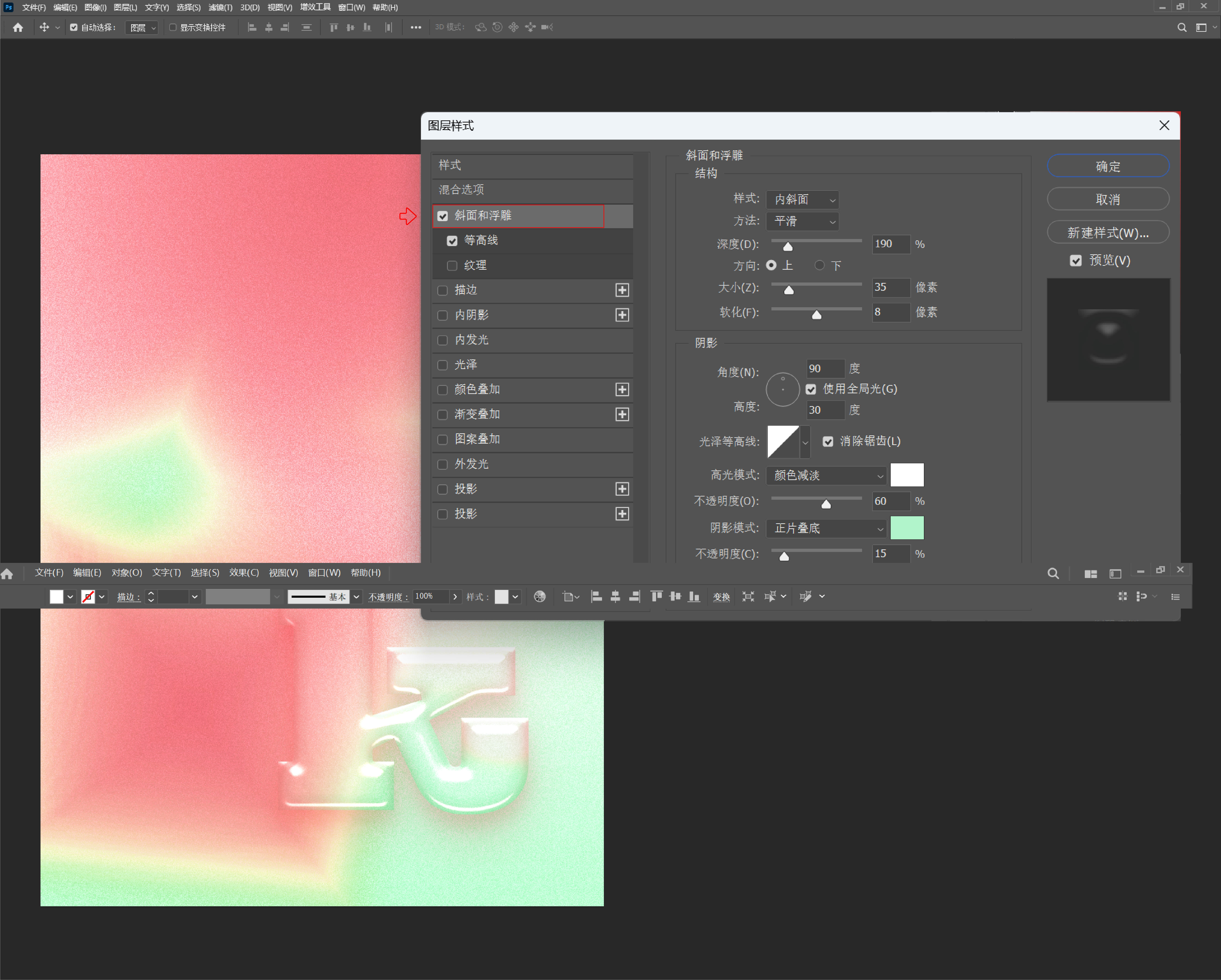The height and width of the screenshot is (980, 1221).
Task: Click the Illustrator recolor artwork wheel icon
Action: point(540,597)
